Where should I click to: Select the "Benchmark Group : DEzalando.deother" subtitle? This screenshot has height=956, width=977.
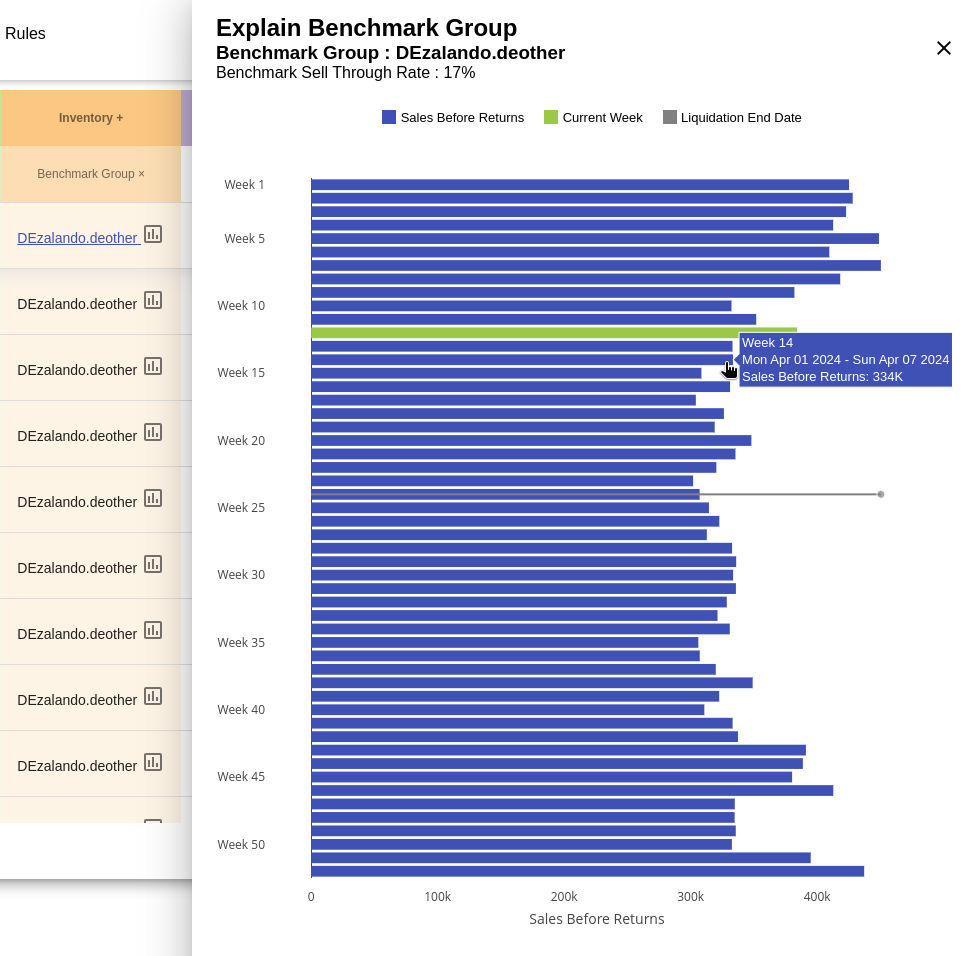tap(391, 53)
